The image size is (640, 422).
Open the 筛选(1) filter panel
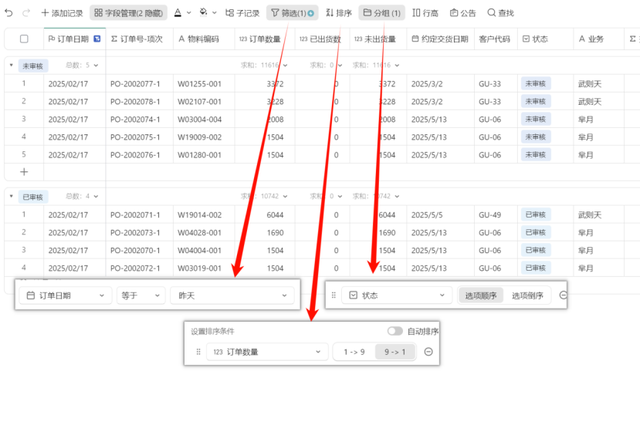coord(292,13)
